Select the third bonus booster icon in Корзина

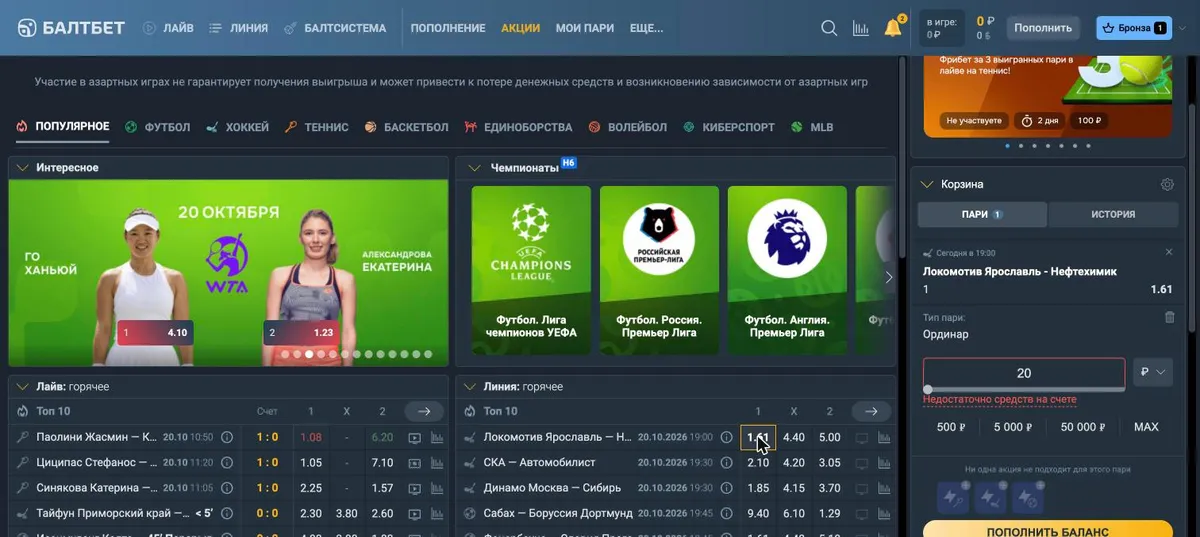1028,497
